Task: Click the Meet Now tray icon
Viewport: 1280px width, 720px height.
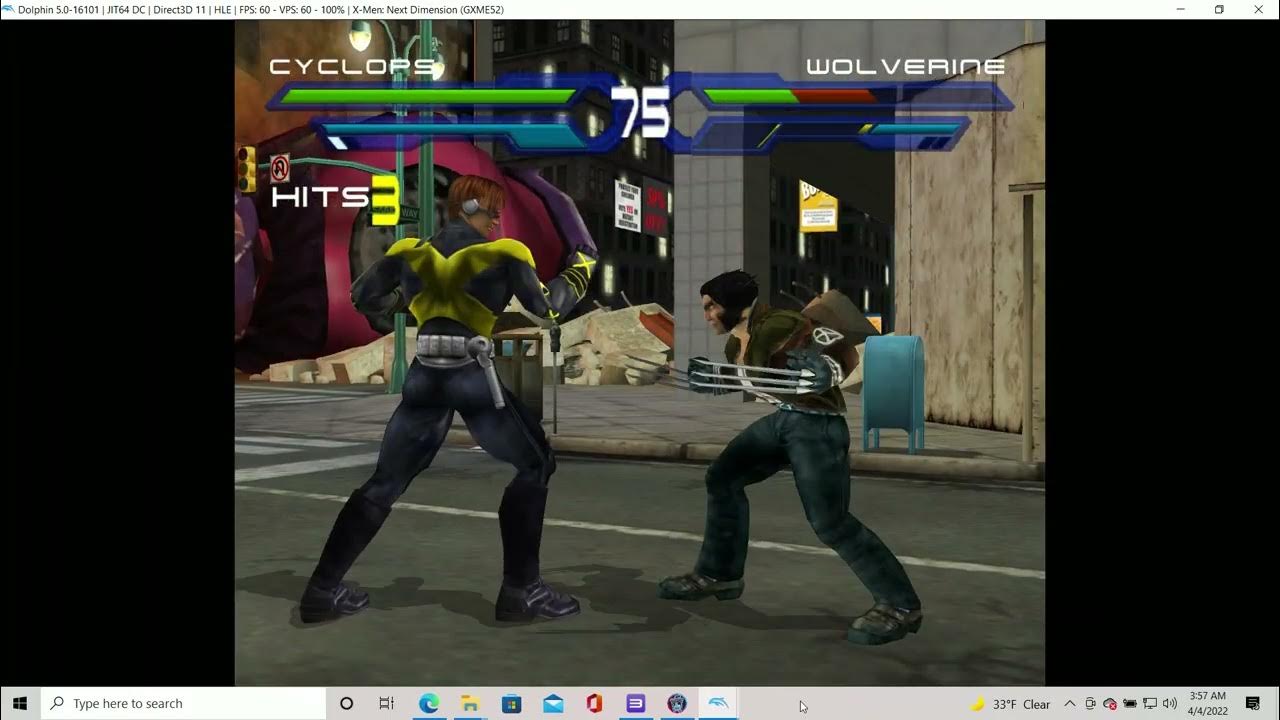Action: 1090,704
